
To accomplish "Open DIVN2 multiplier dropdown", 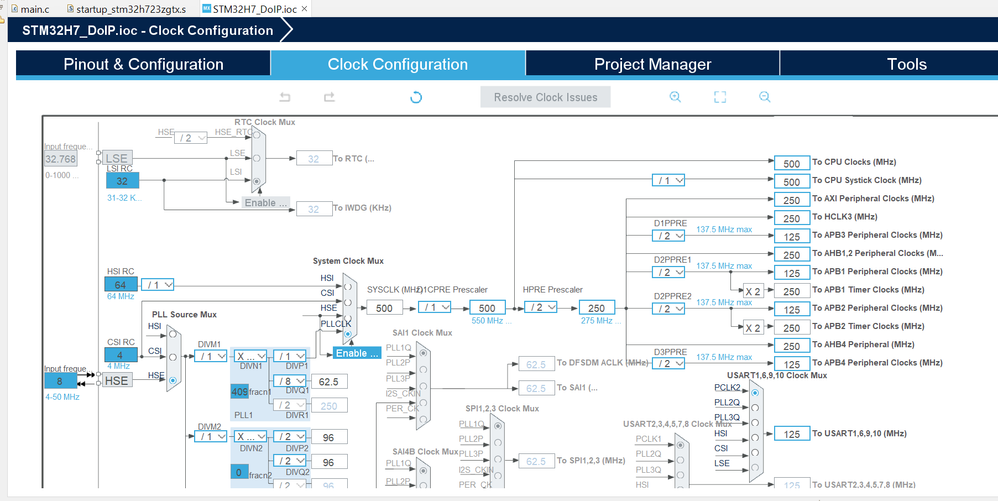I will point(250,436).
